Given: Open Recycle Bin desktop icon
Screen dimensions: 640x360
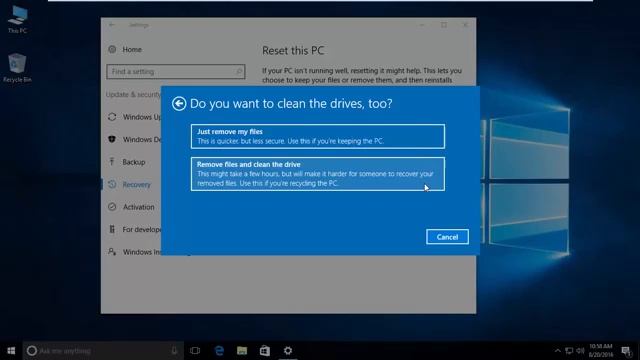Looking at the screenshot, I should coord(17,68).
